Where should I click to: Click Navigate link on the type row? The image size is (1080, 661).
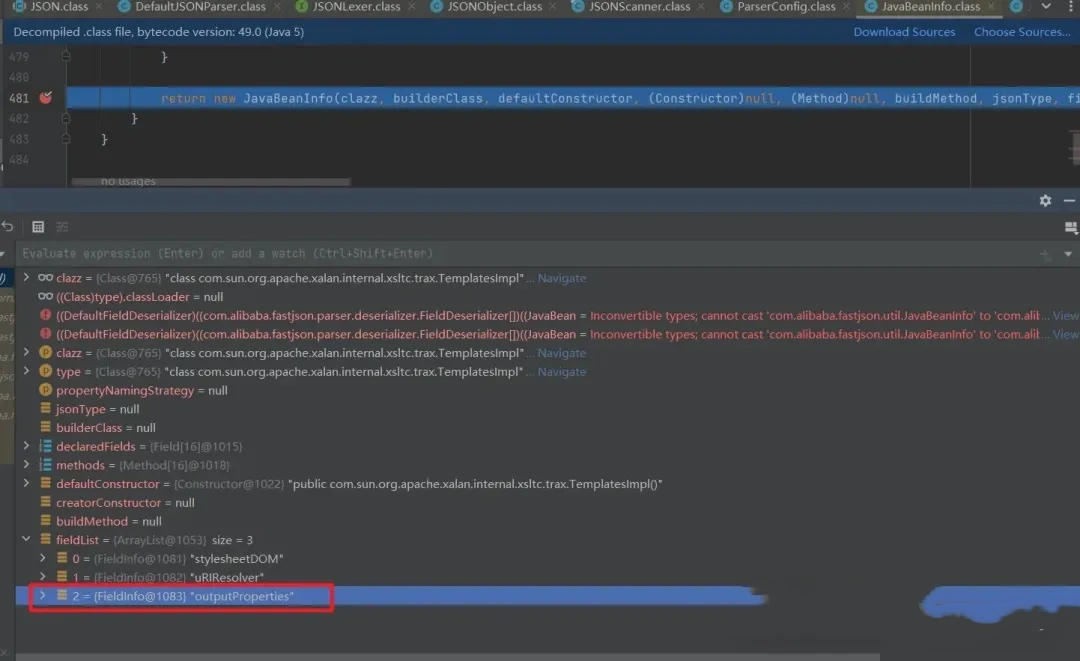(561, 372)
